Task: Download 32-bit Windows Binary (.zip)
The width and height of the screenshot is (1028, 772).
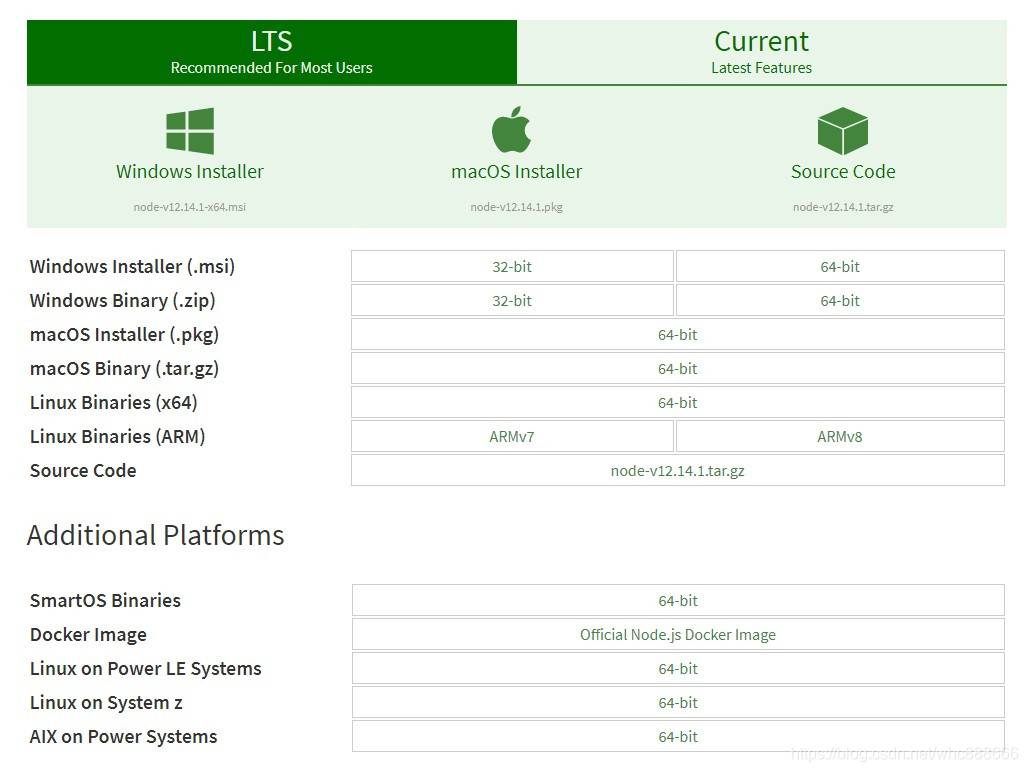Action: pyautogui.click(x=512, y=301)
